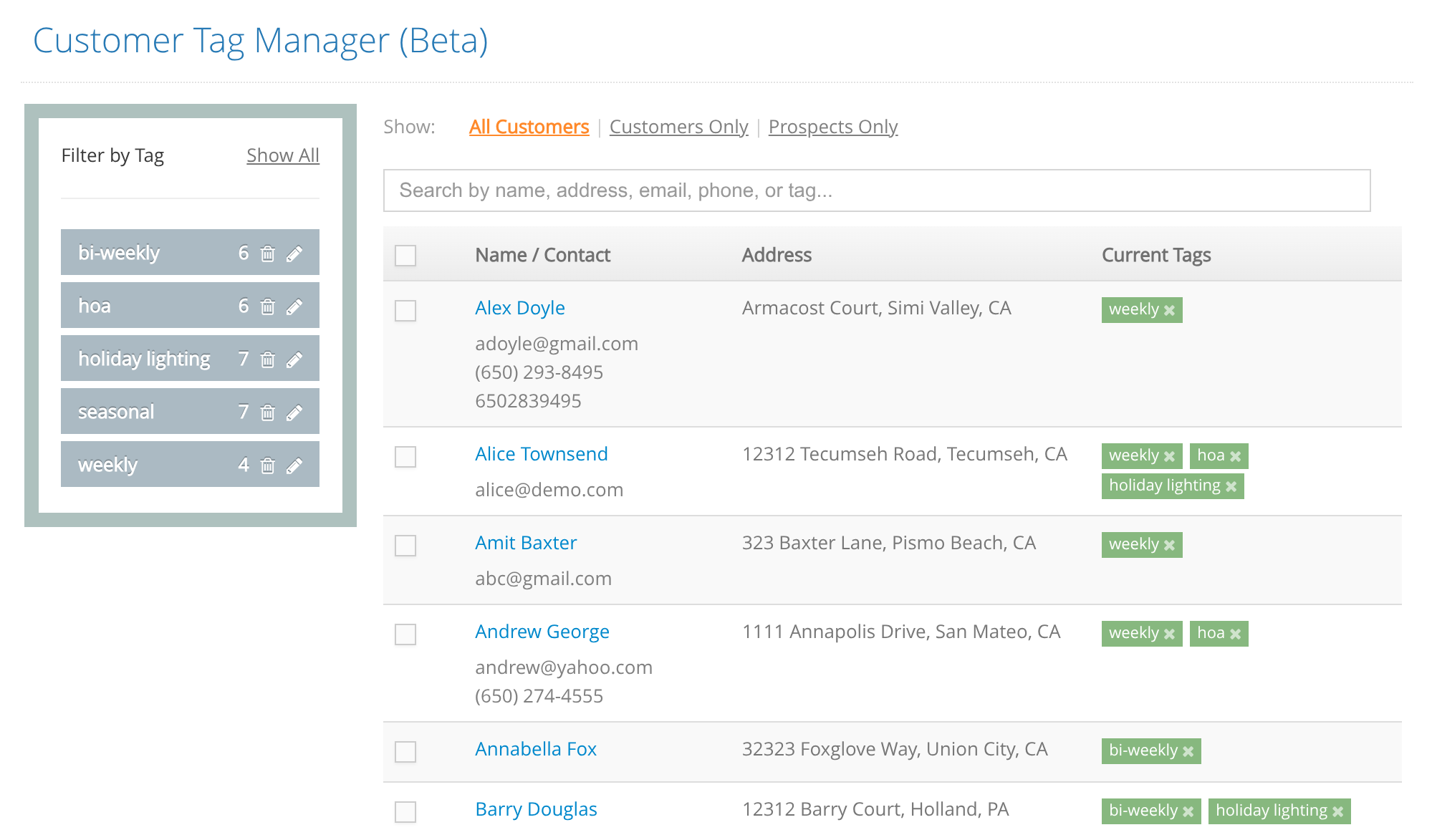Filter list by holiday lighting tag

144,359
